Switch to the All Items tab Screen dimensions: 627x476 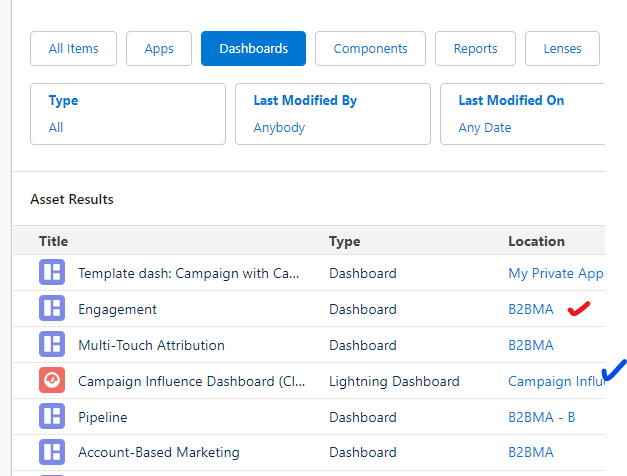pyautogui.click(x=73, y=48)
